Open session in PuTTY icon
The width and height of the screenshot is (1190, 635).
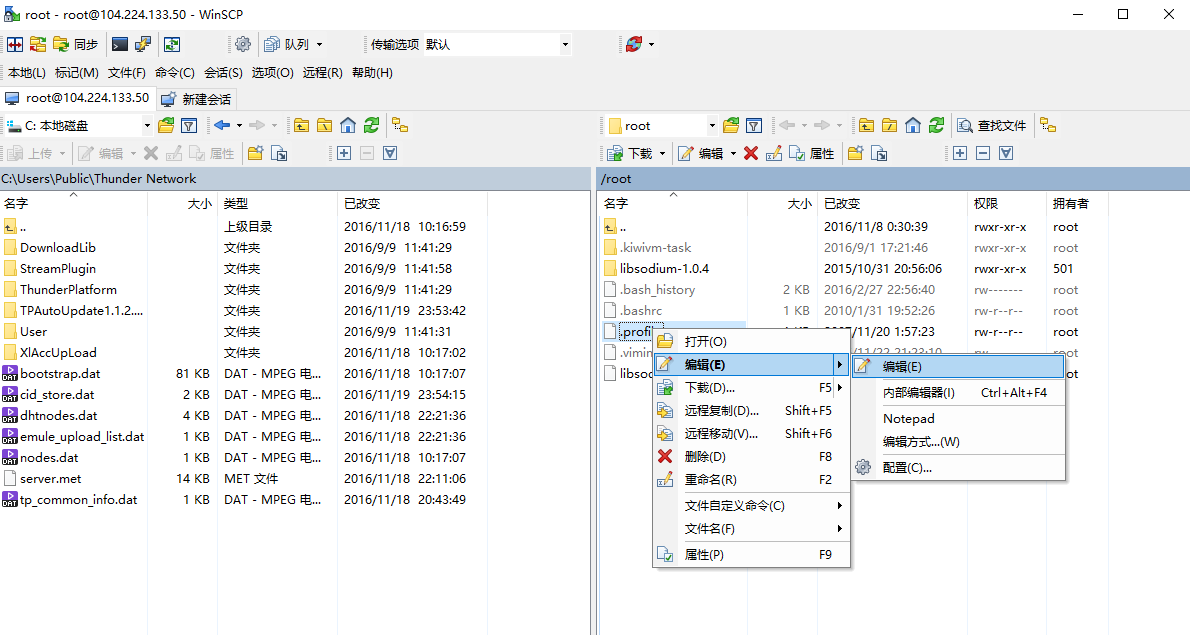143,45
